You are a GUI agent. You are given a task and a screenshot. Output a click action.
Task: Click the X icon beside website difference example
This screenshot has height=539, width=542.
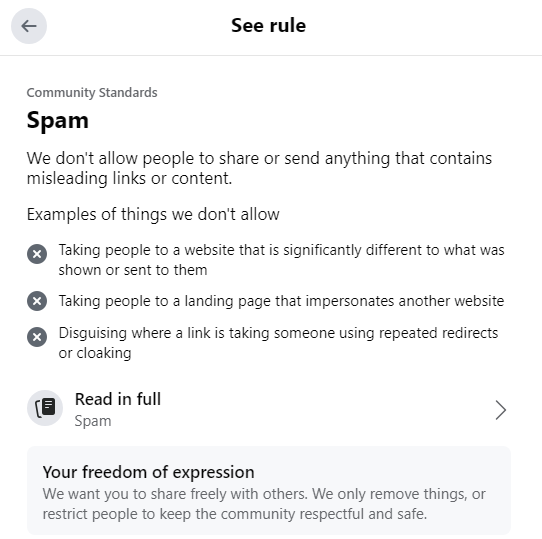(37, 254)
